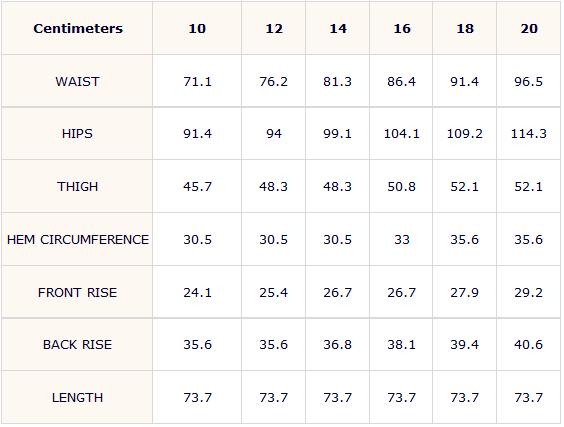Click thigh value 50.8 for size 16
Viewport: 564px width, 427px height.
pyautogui.click(x=401, y=187)
